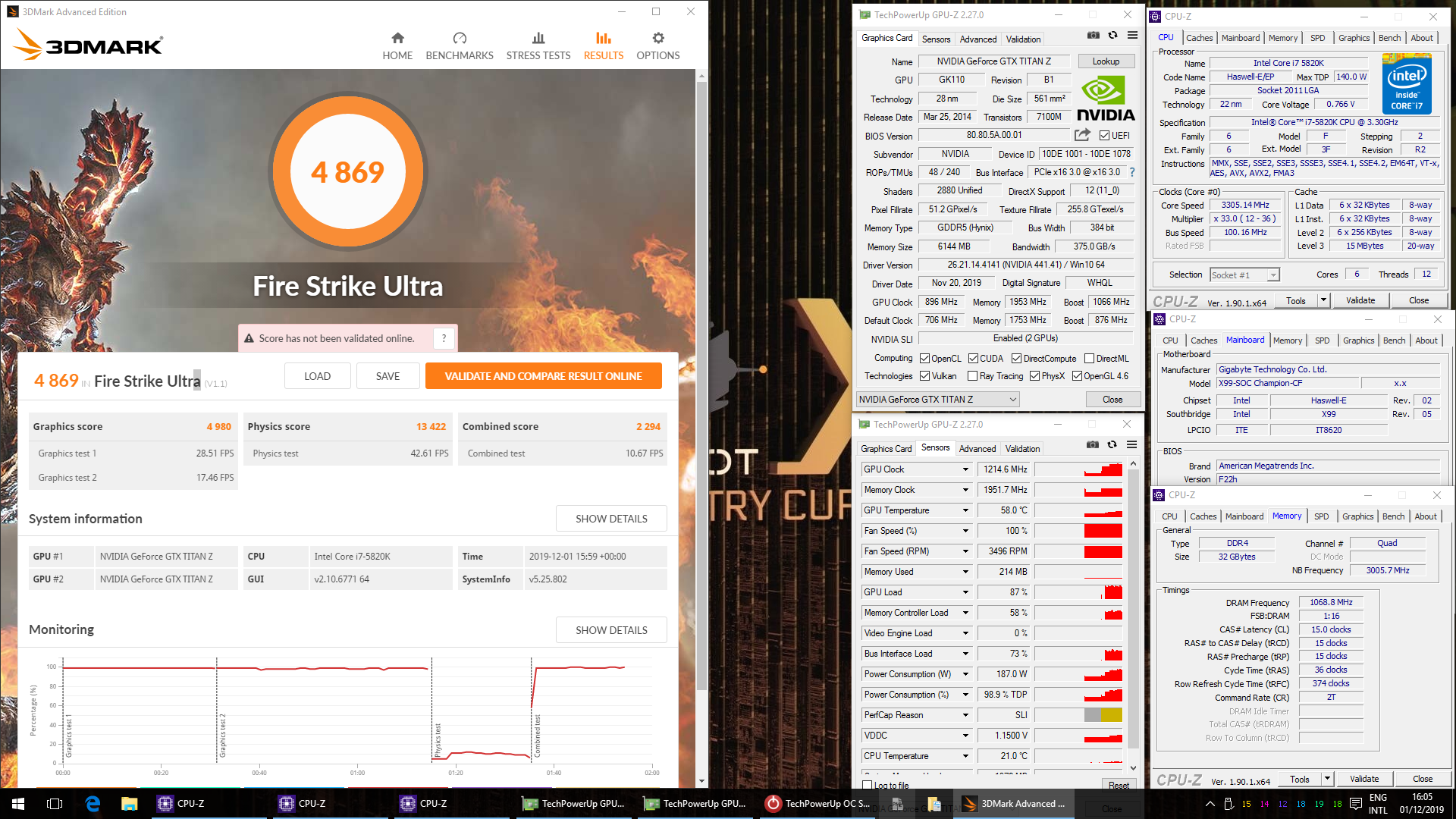
Task: Click the GPU Load sensor graph
Action: coord(1078,592)
